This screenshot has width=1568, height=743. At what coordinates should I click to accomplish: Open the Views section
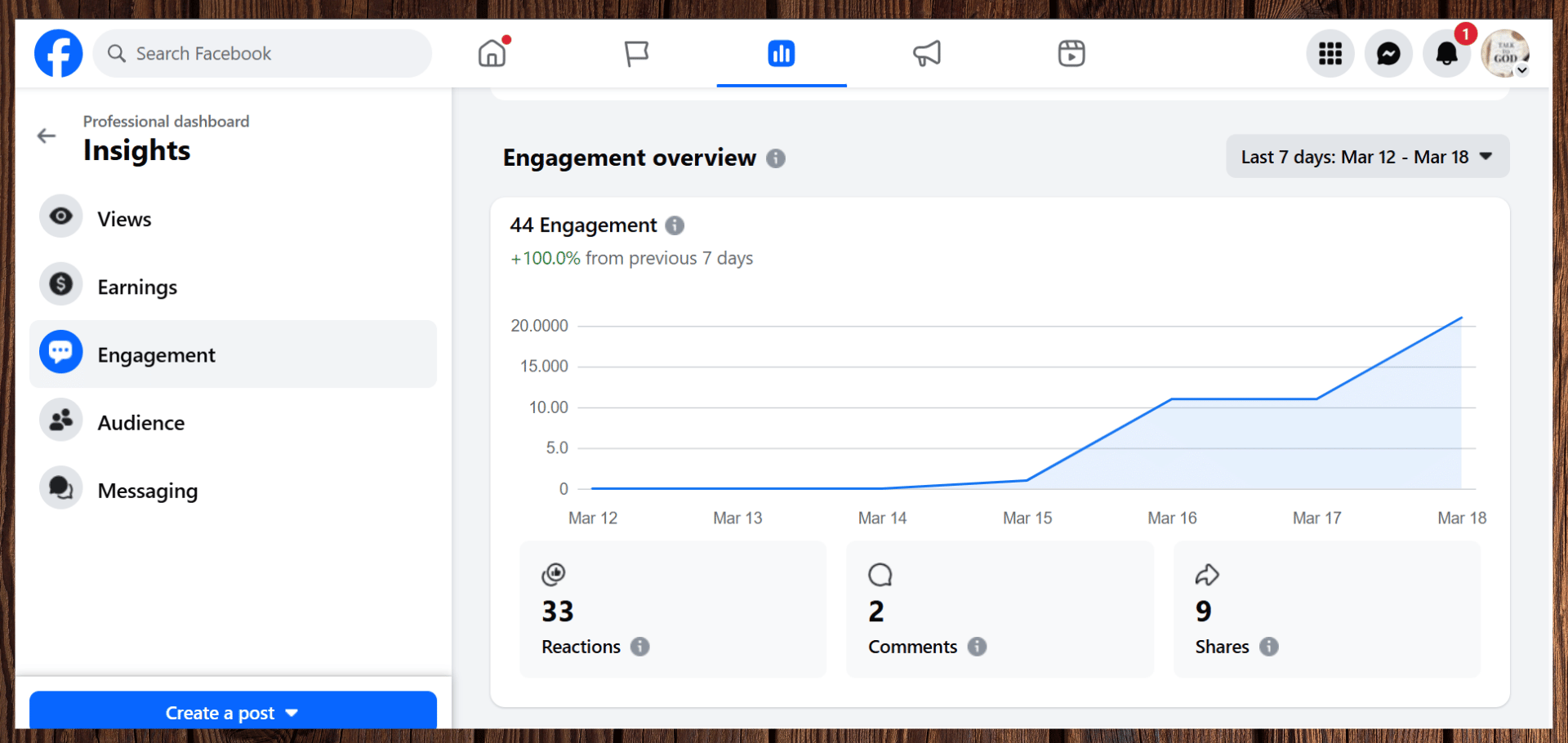234,219
